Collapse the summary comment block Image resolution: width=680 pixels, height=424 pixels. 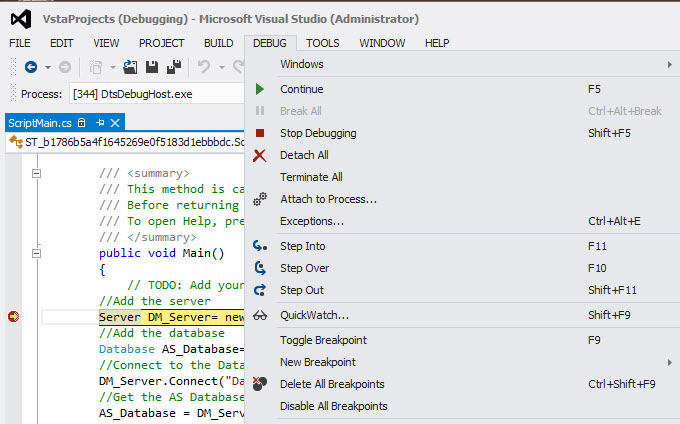point(37,173)
